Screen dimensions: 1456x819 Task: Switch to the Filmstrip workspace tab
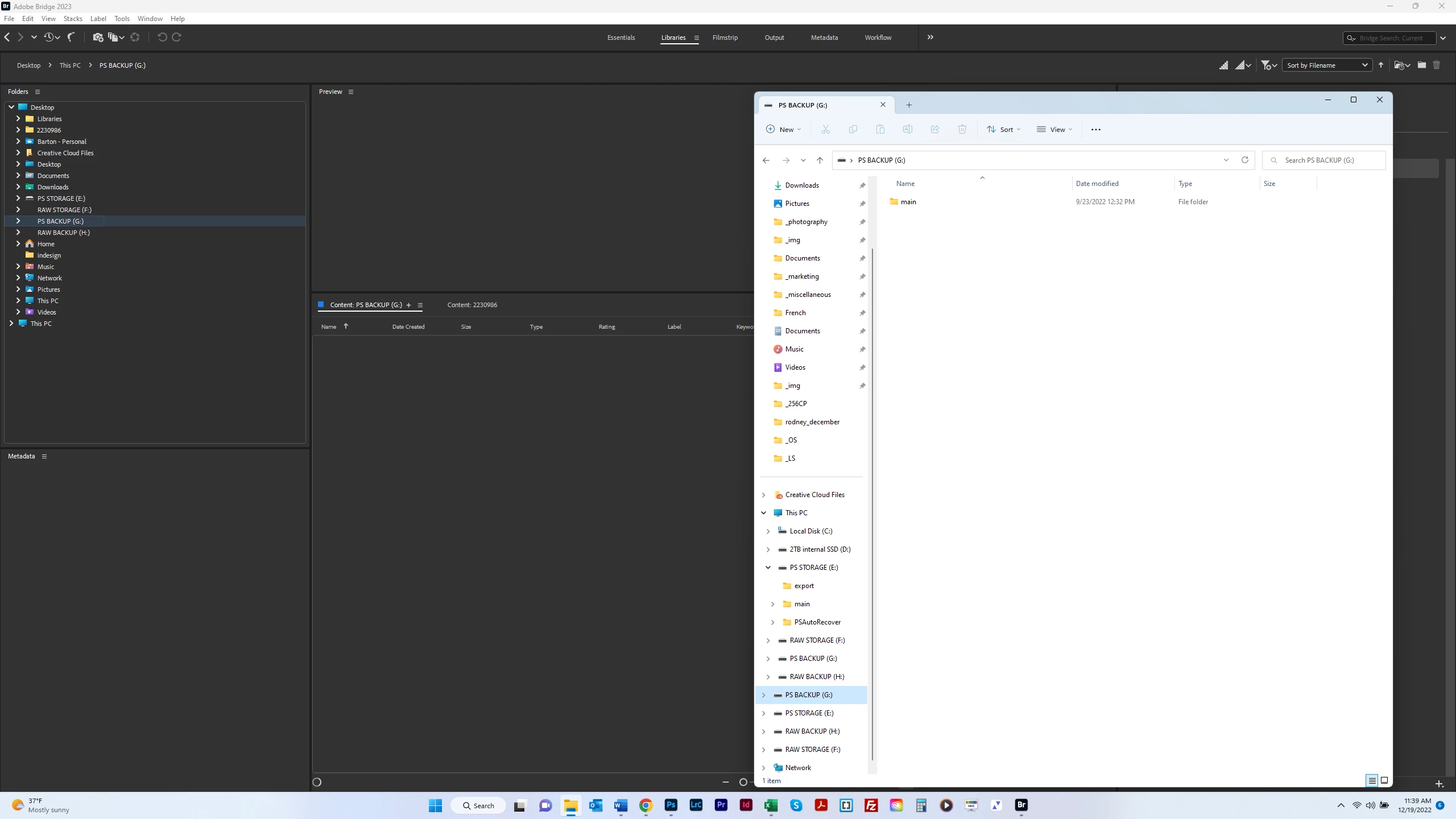click(725, 38)
